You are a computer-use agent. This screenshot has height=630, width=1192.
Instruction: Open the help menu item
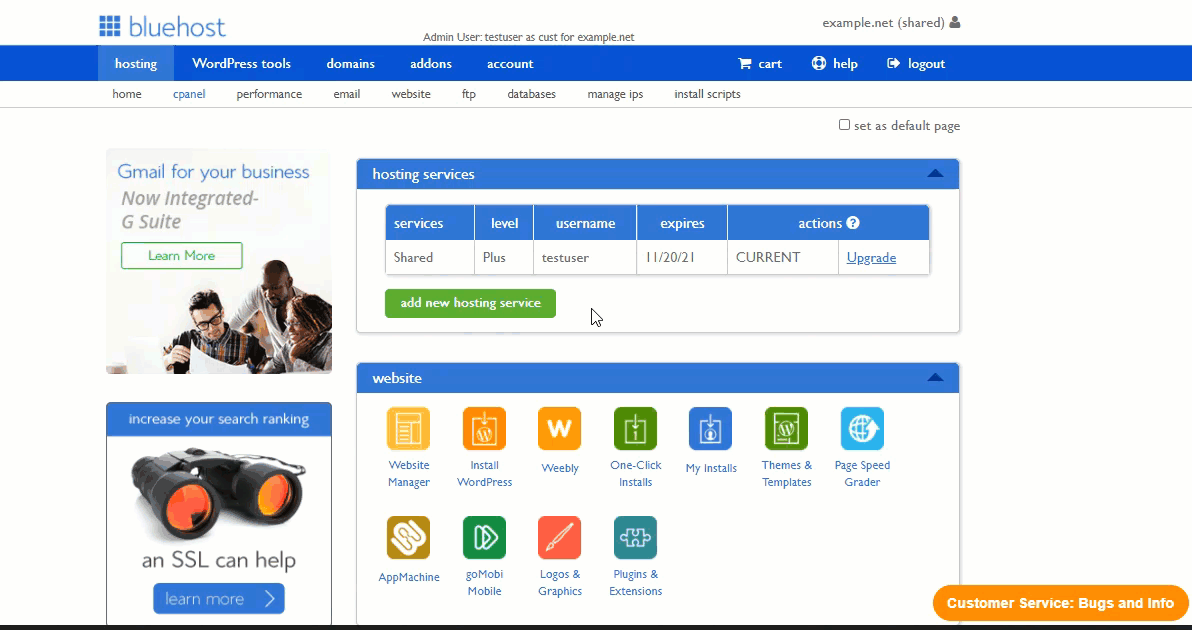point(835,64)
